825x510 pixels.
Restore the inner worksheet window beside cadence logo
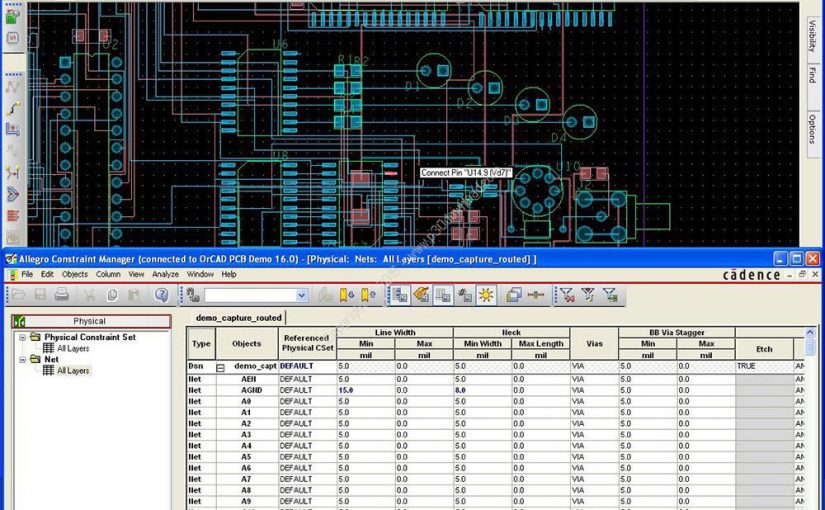[802, 274]
